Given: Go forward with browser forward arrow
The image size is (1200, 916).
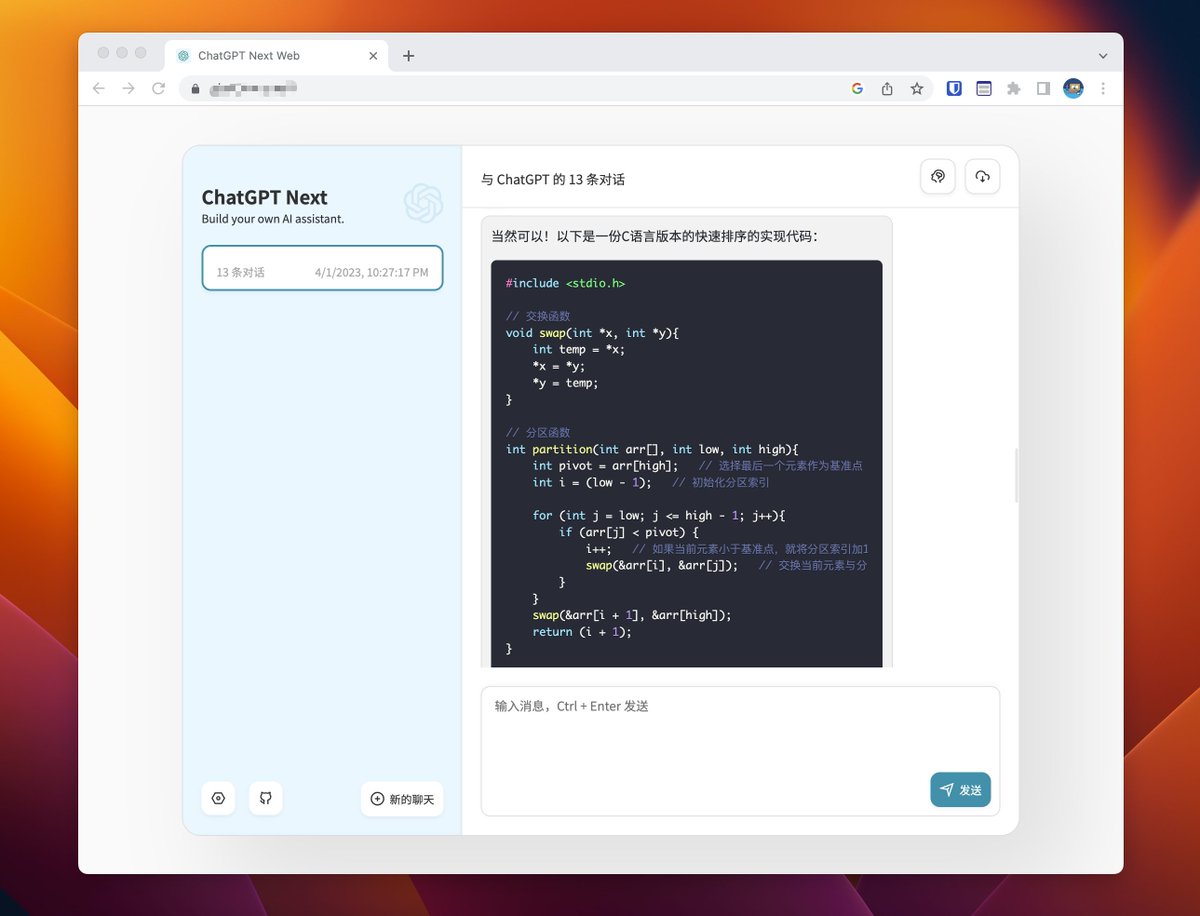Looking at the screenshot, I should pyautogui.click(x=128, y=88).
